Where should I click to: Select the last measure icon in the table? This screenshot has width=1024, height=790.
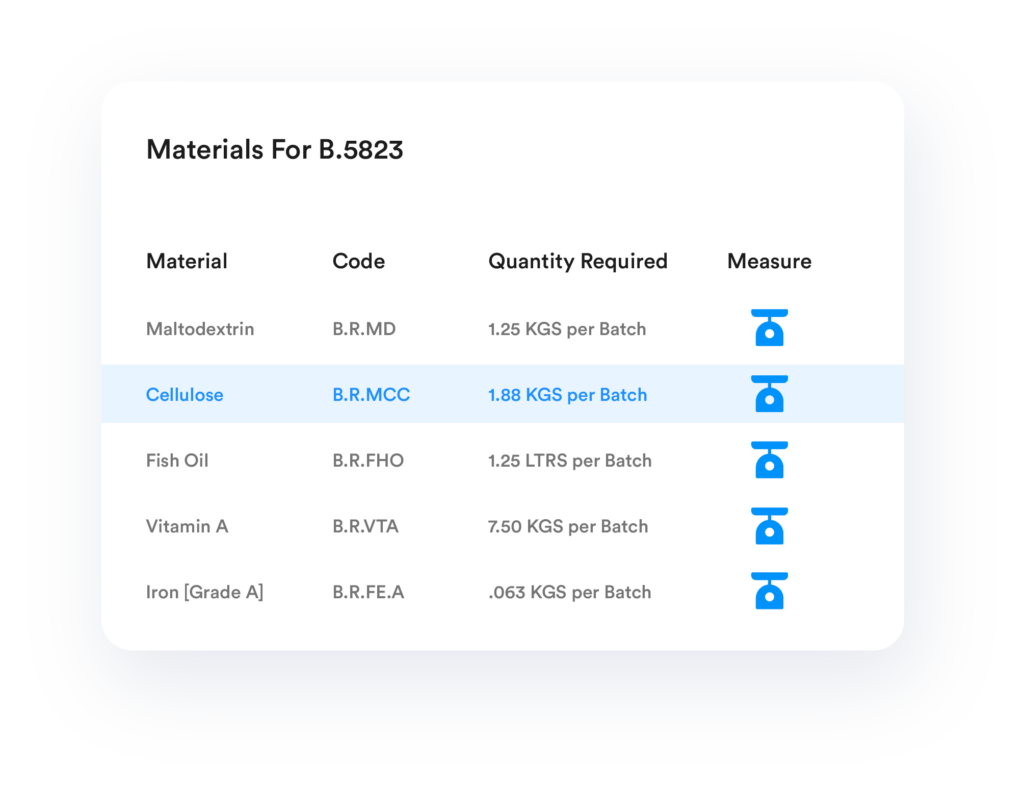click(769, 591)
